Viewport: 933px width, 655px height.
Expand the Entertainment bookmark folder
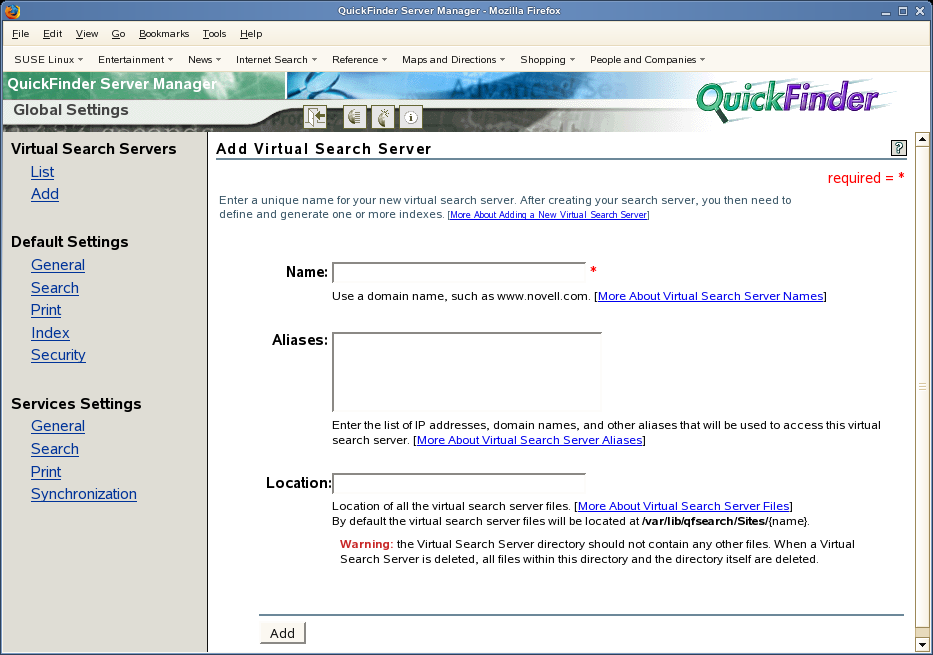136,59
